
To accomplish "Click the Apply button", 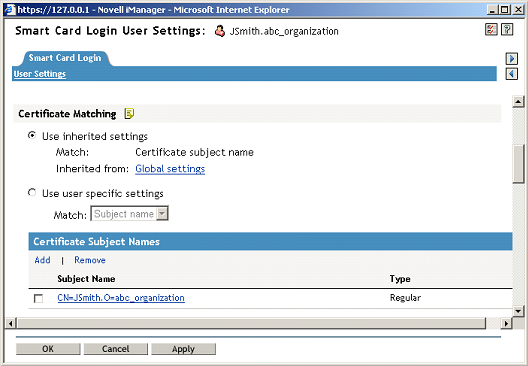I will 184,349.
